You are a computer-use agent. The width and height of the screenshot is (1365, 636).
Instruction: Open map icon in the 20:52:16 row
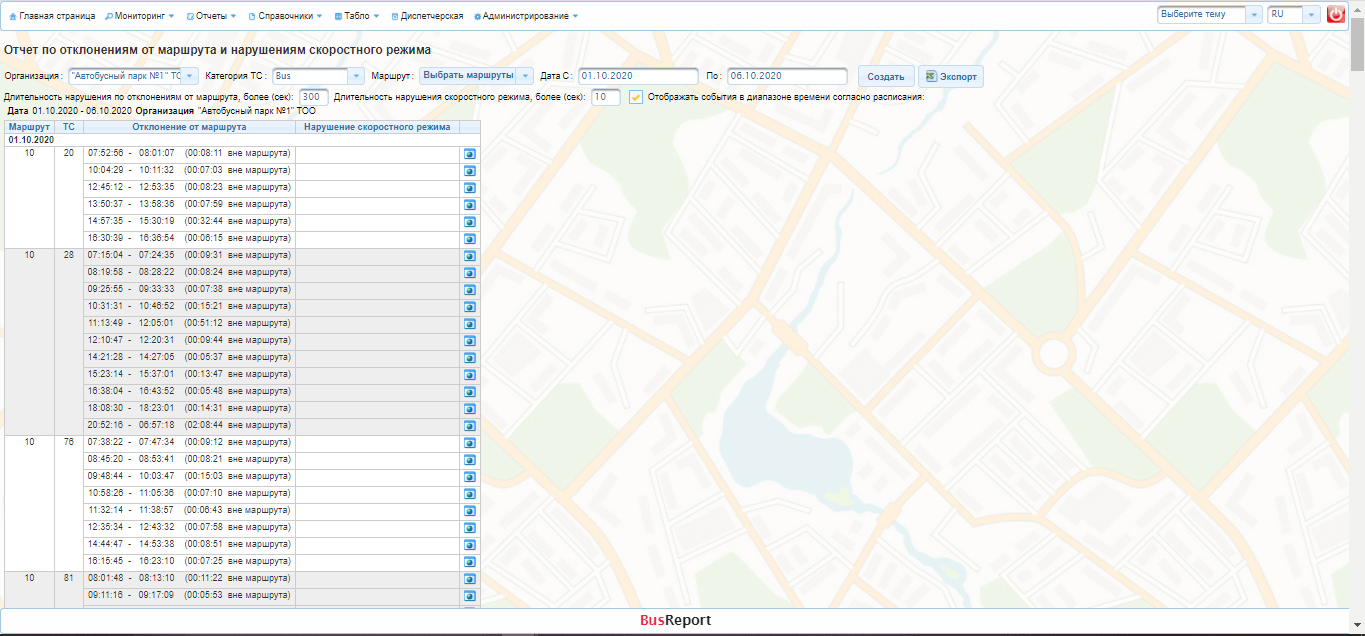(x=470, y=426)
